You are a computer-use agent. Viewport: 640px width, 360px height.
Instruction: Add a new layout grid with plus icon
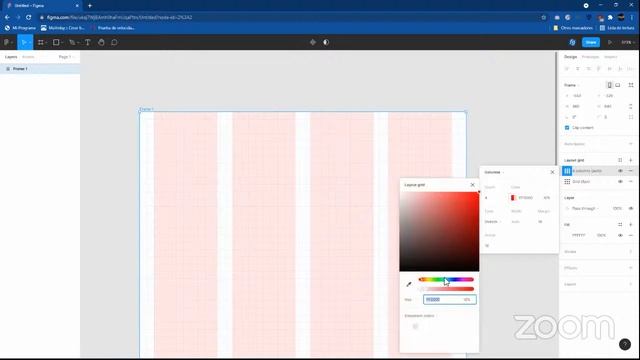click(x=631, y=160)
